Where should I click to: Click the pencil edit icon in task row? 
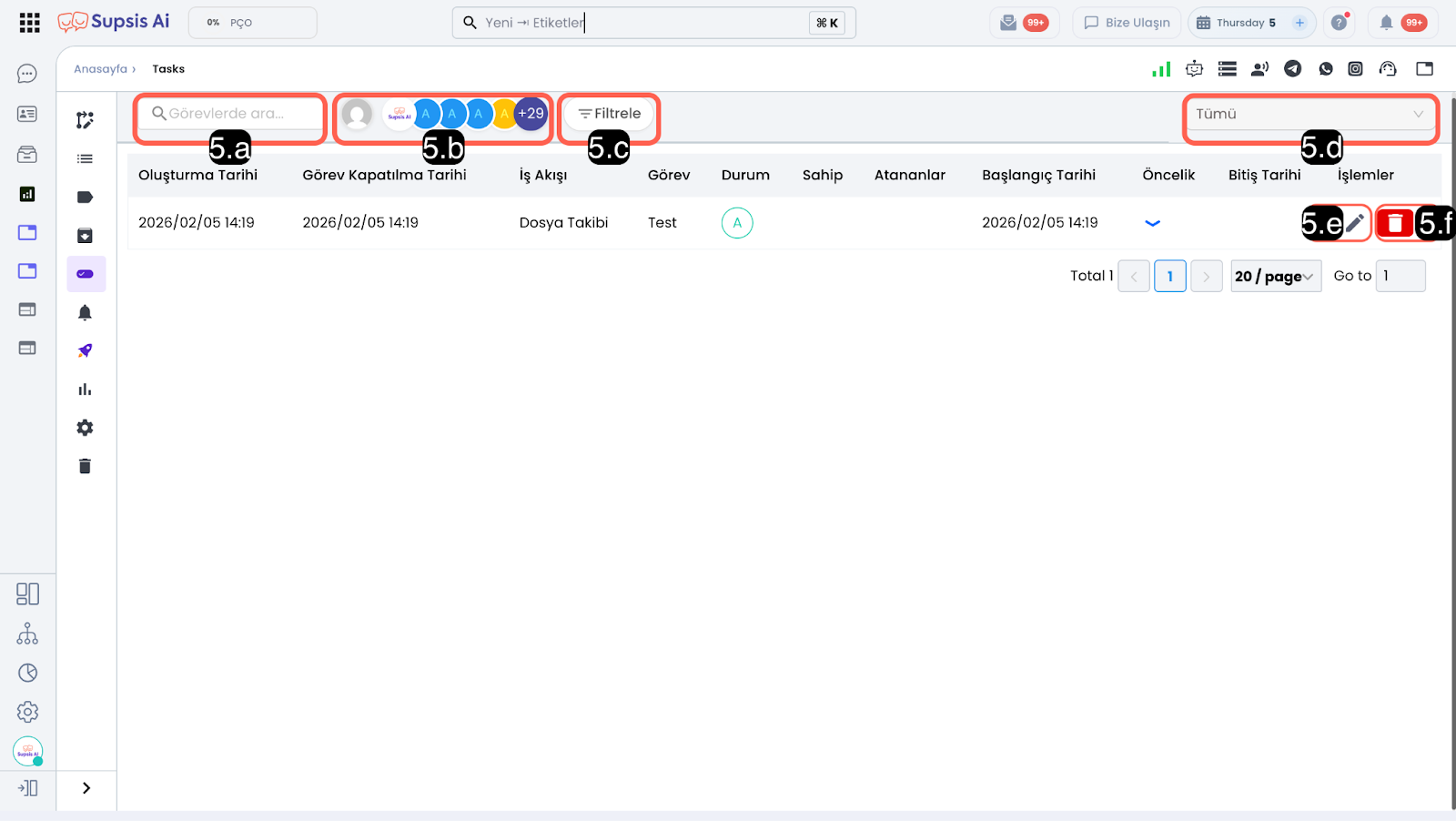pyautogui.click(x=1355, y=223)
